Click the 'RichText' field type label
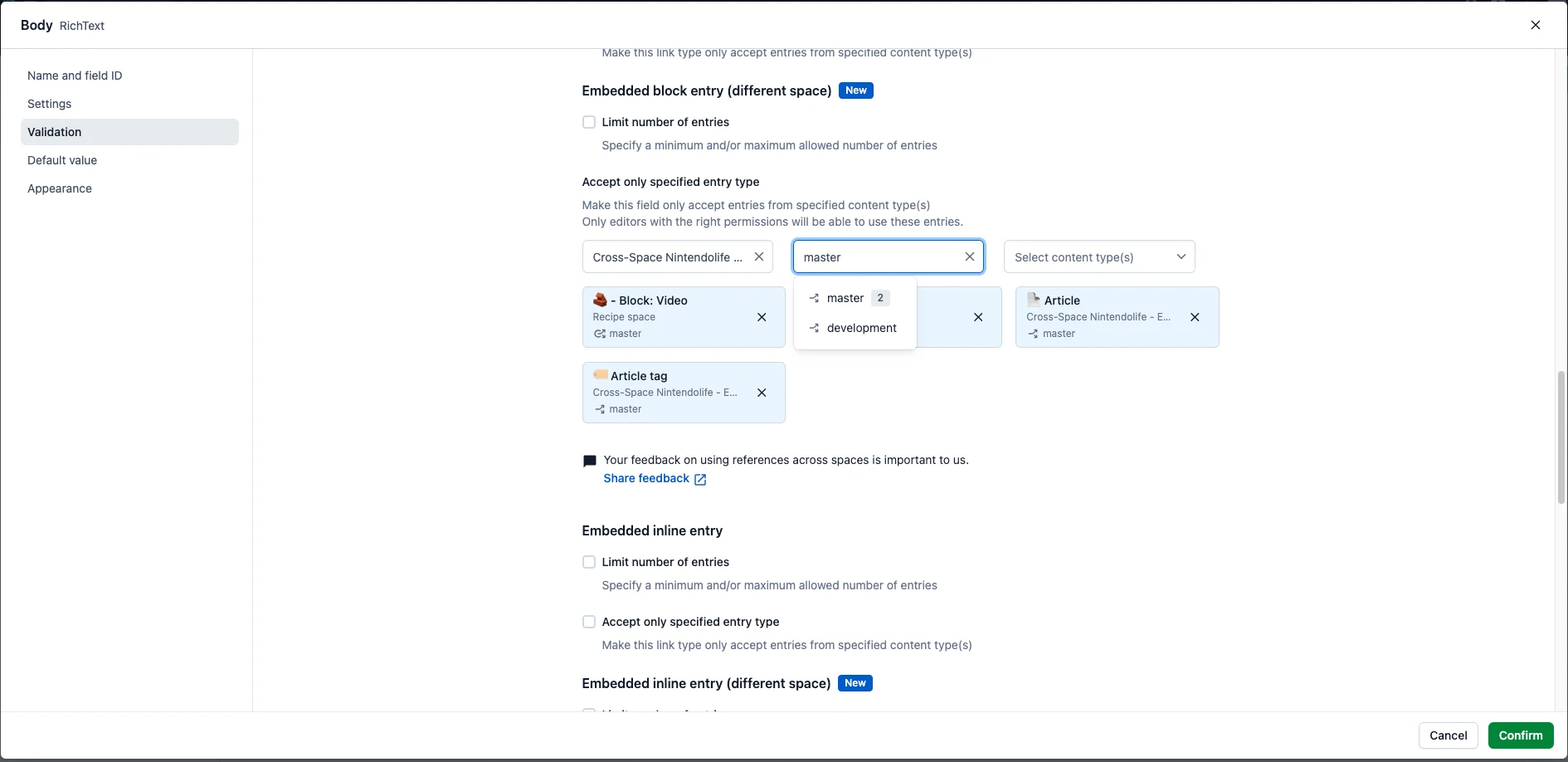 click(82, 26)
